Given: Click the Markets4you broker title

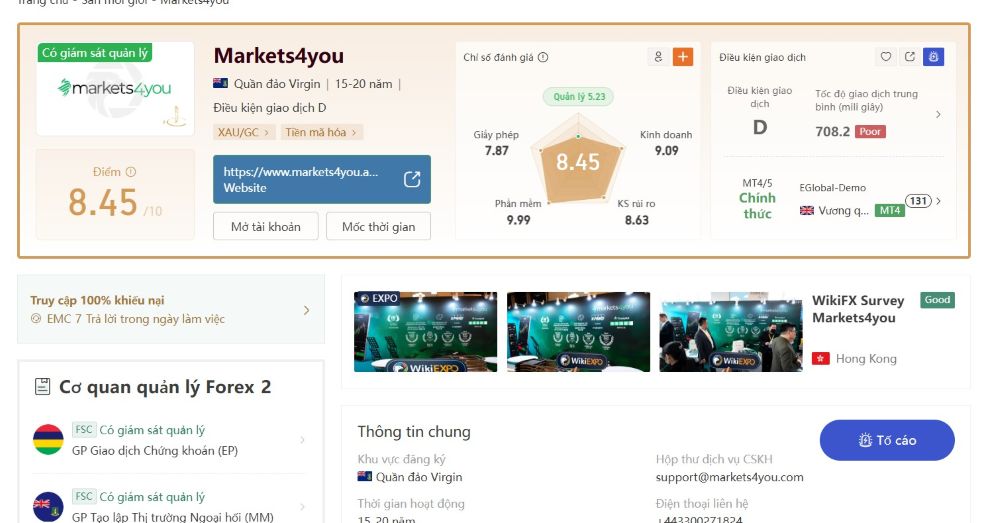Looking at the screenshot, I should coord(279,55).
